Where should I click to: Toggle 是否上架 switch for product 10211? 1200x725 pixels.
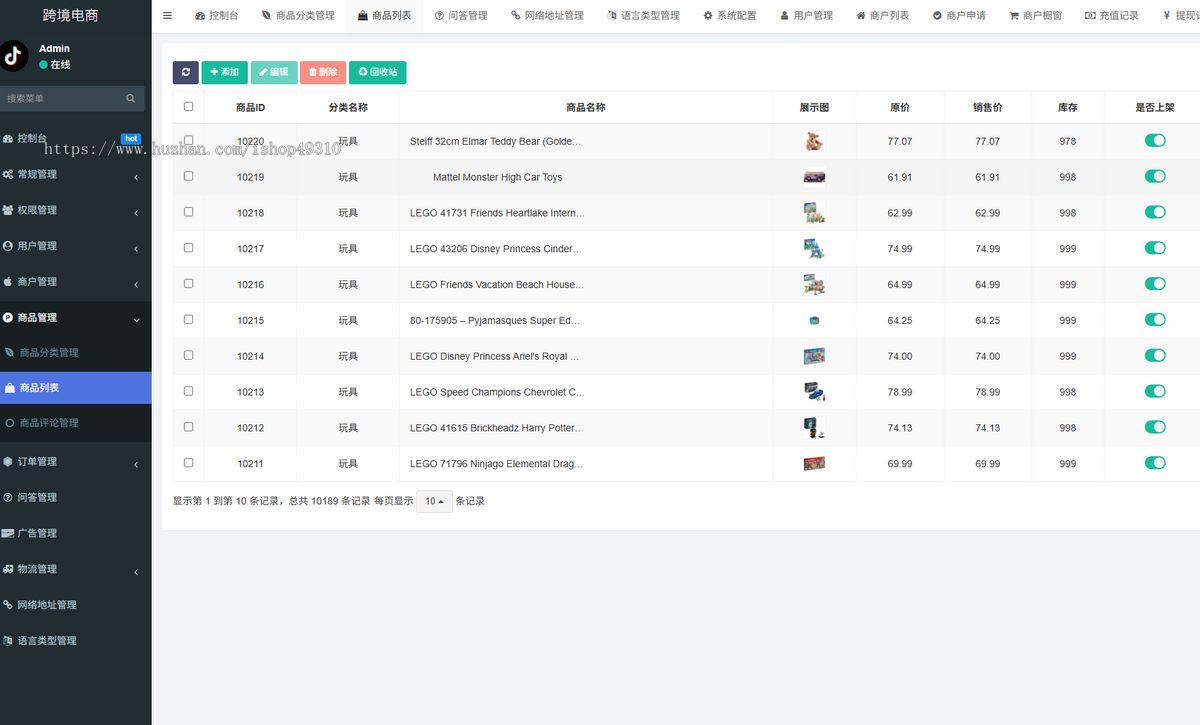[1155, 463]
